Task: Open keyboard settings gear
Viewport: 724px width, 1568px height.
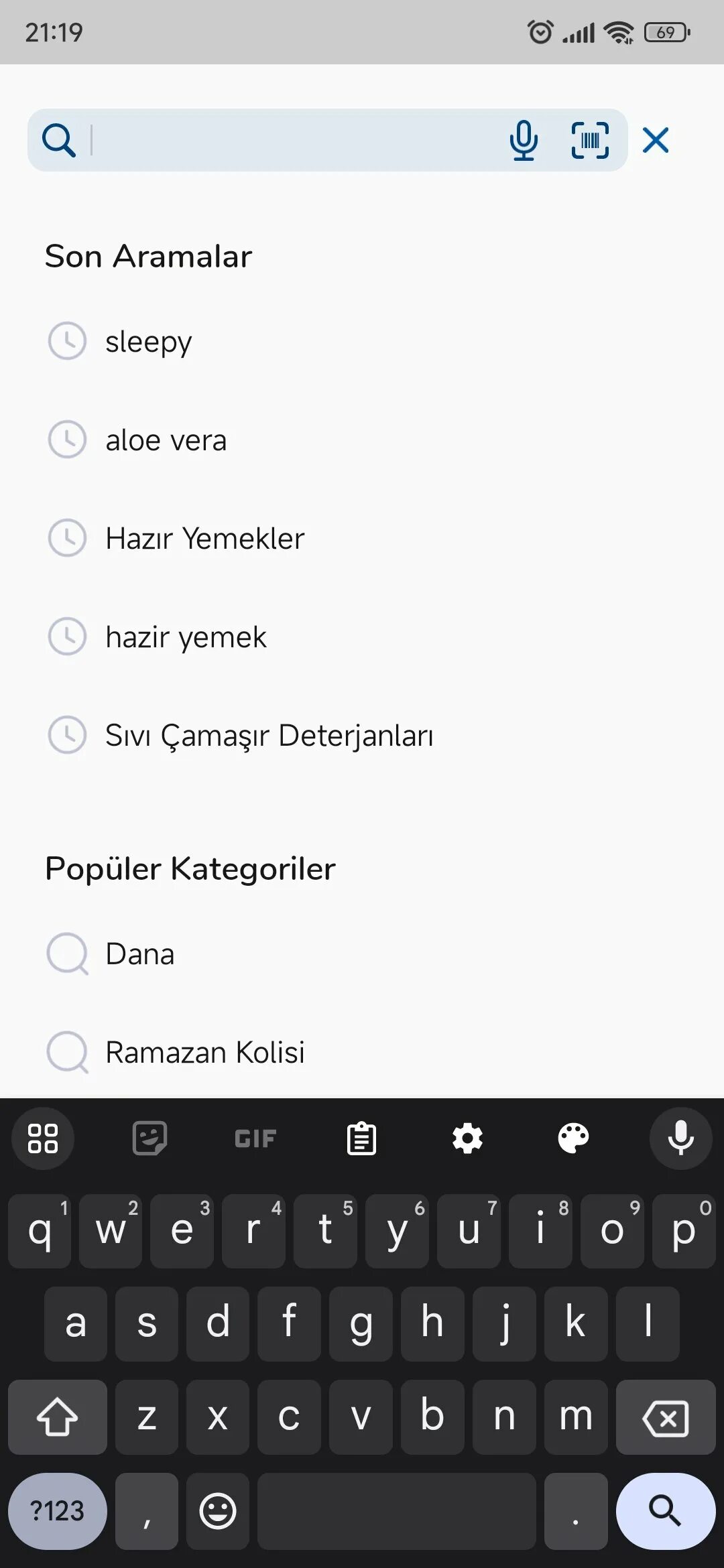Action: point(467,1138)
